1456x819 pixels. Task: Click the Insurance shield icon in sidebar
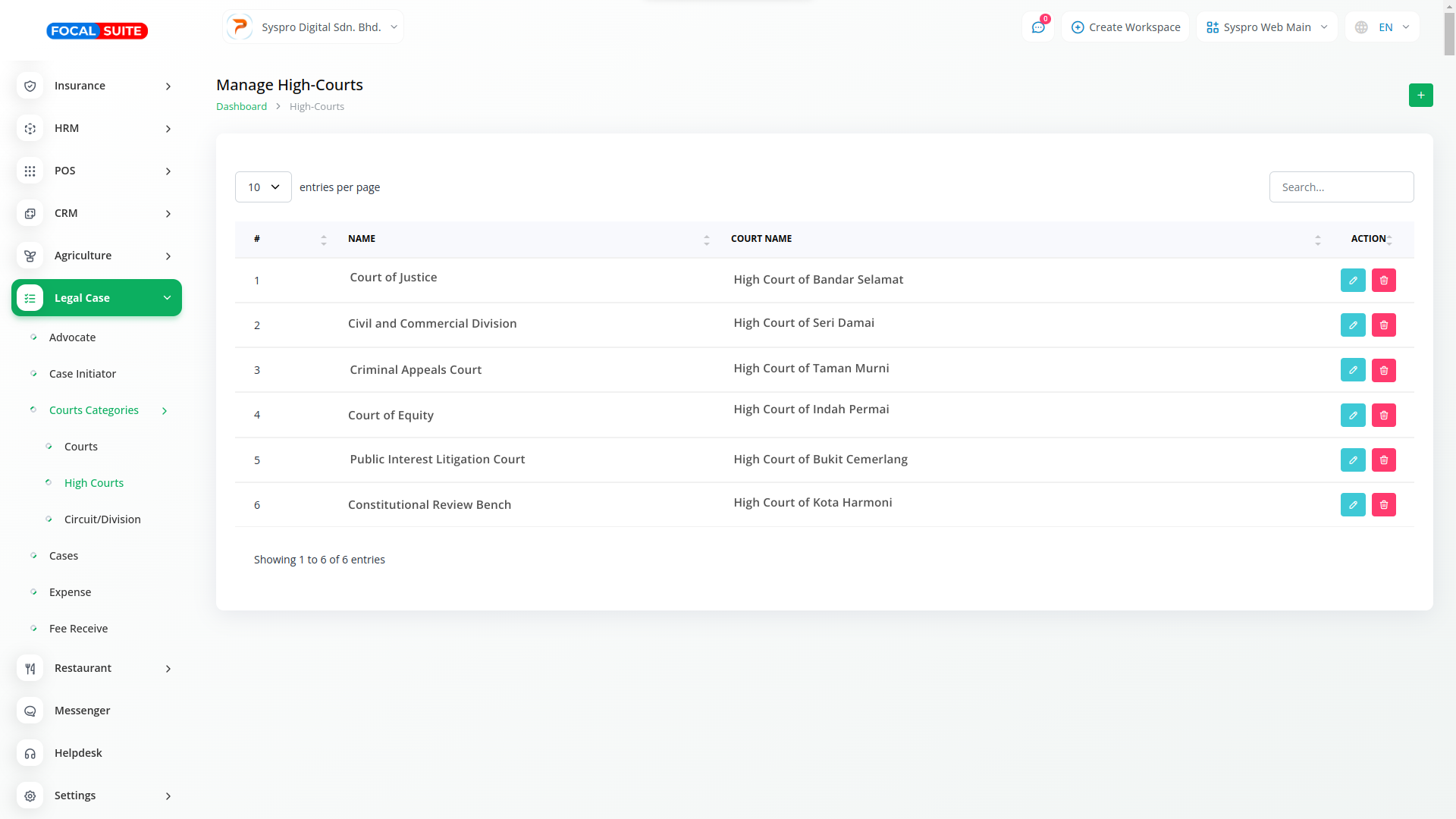pos(30,86)
